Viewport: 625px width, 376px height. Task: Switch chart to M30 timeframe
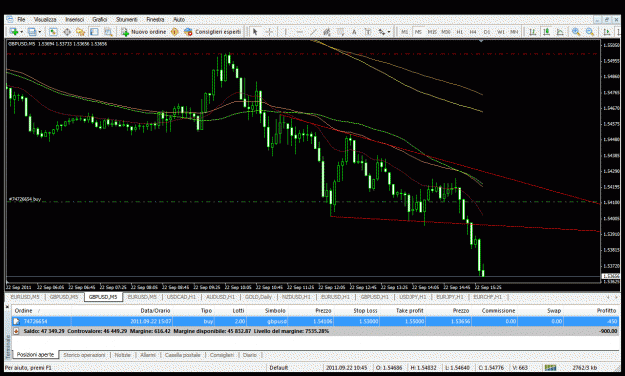click(446, 31)
